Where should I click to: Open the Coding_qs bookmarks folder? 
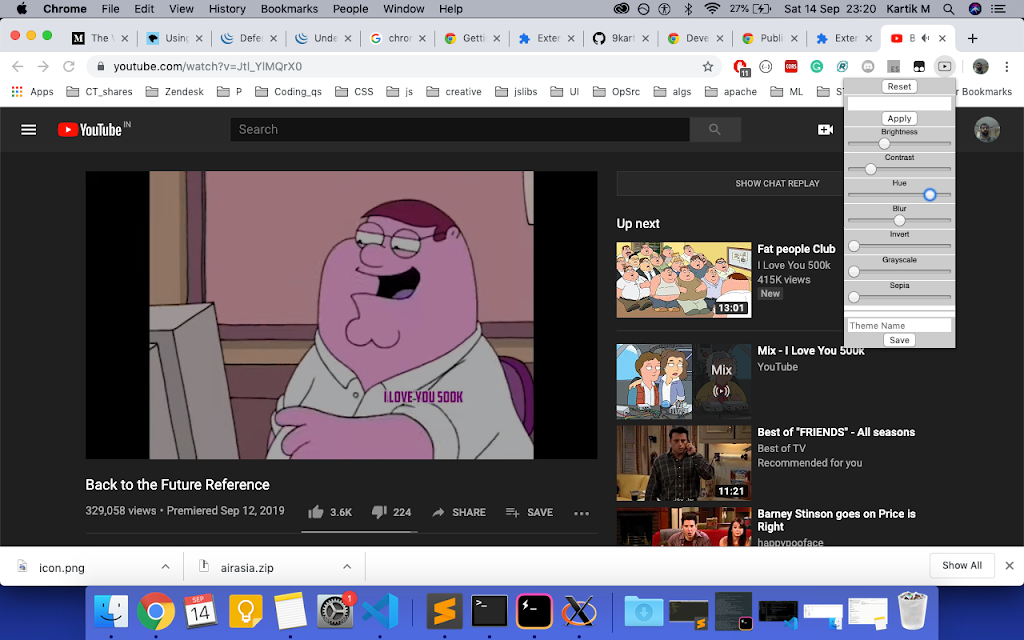288,91
